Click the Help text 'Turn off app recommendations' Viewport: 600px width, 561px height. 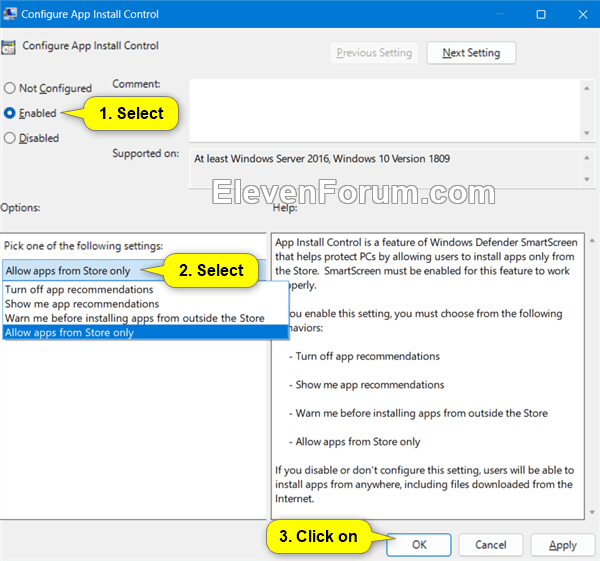[x=367, y=356]
